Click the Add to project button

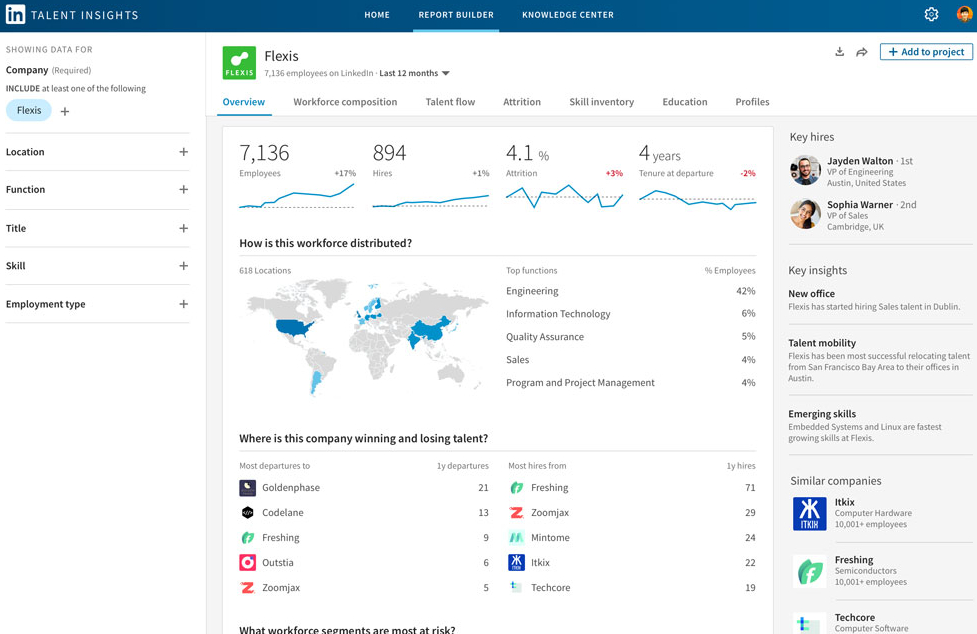[926, 52]
